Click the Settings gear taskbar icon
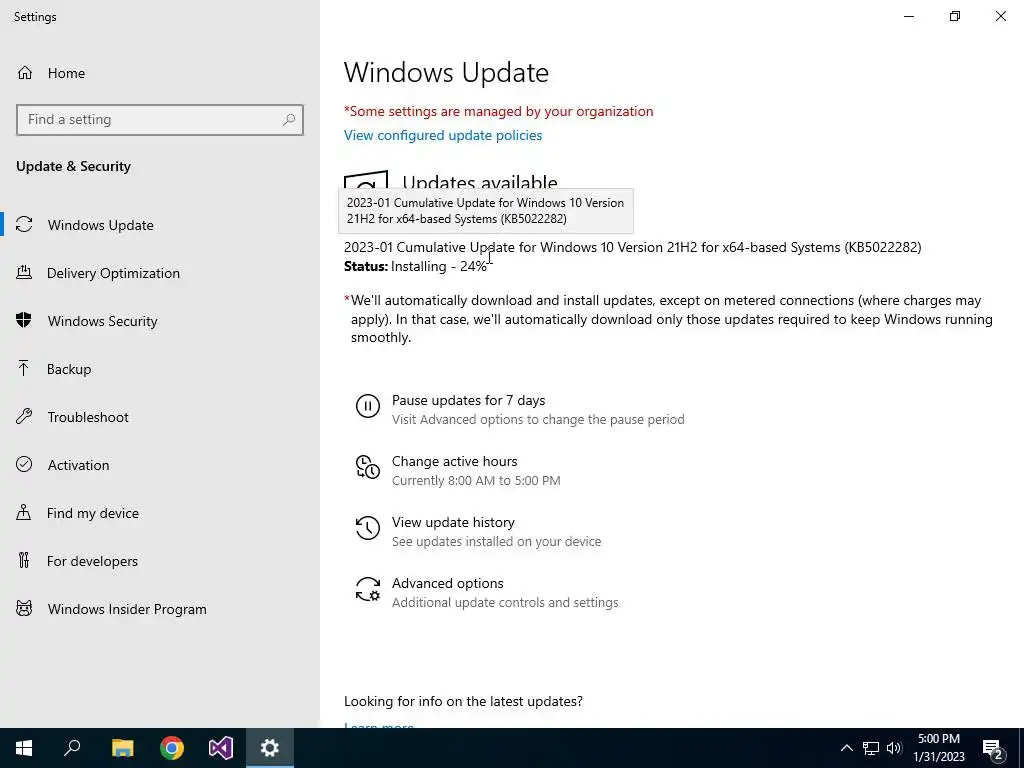Viewport: 1024px width, 768px height. pyautogui.click(x=270, y=748)
